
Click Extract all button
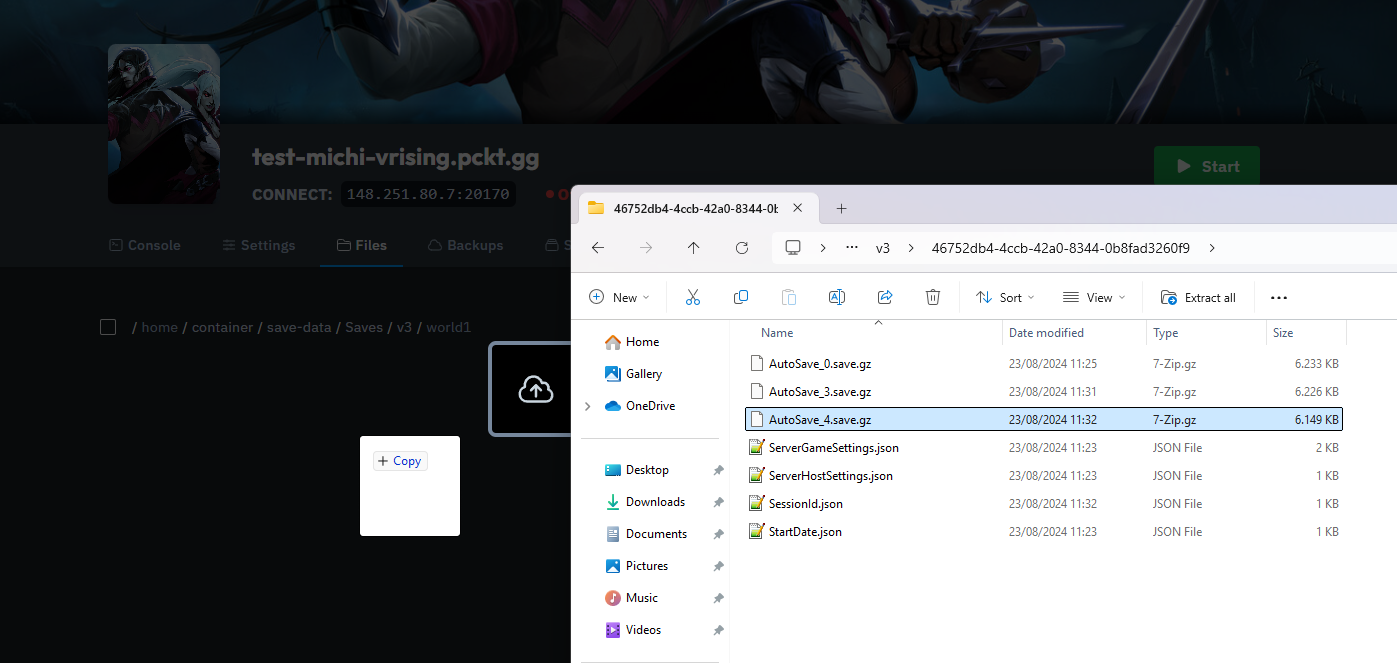point(1198,297)
